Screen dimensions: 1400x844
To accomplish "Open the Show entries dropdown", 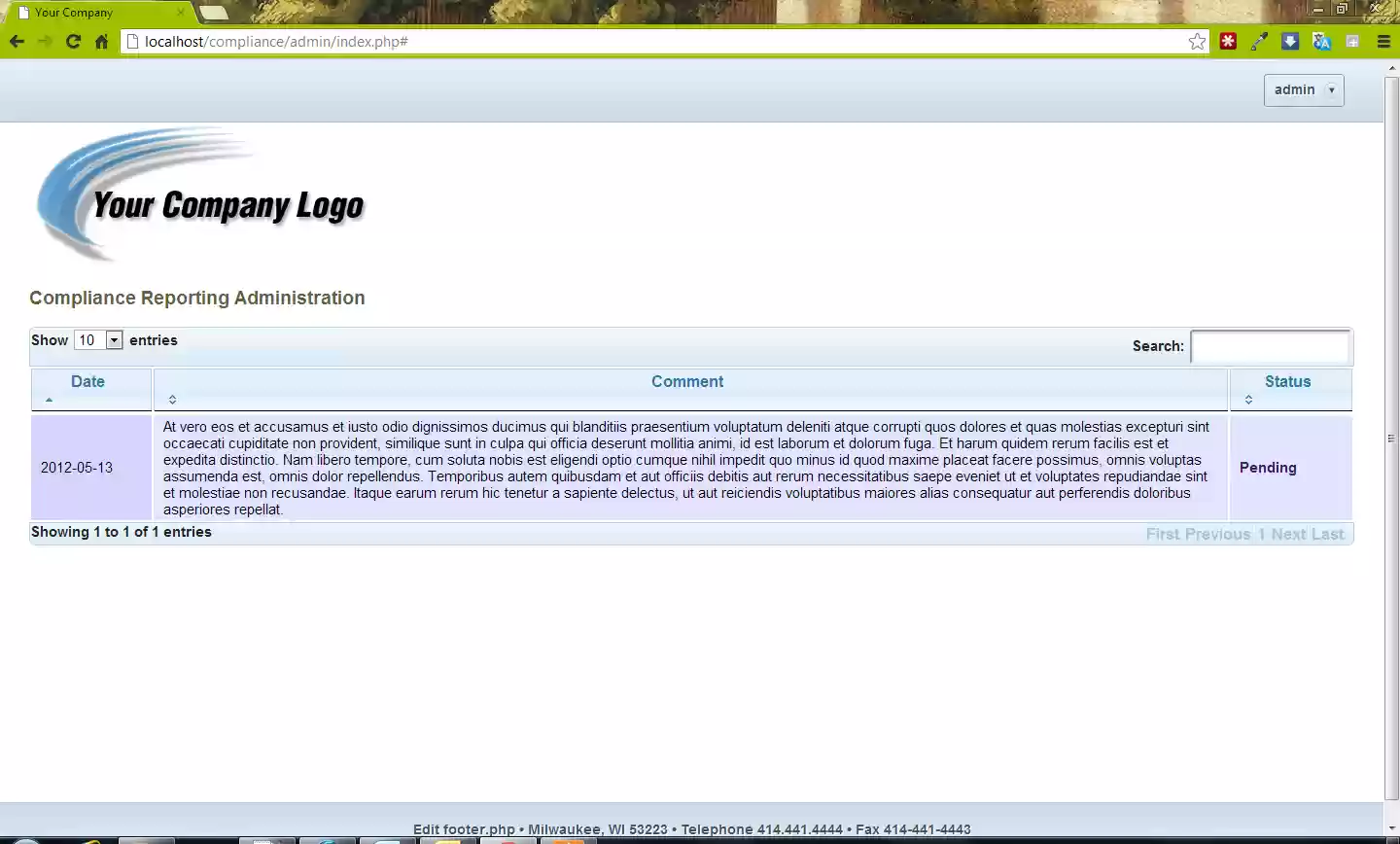I will pyautogui.click(x=97, y=339).
